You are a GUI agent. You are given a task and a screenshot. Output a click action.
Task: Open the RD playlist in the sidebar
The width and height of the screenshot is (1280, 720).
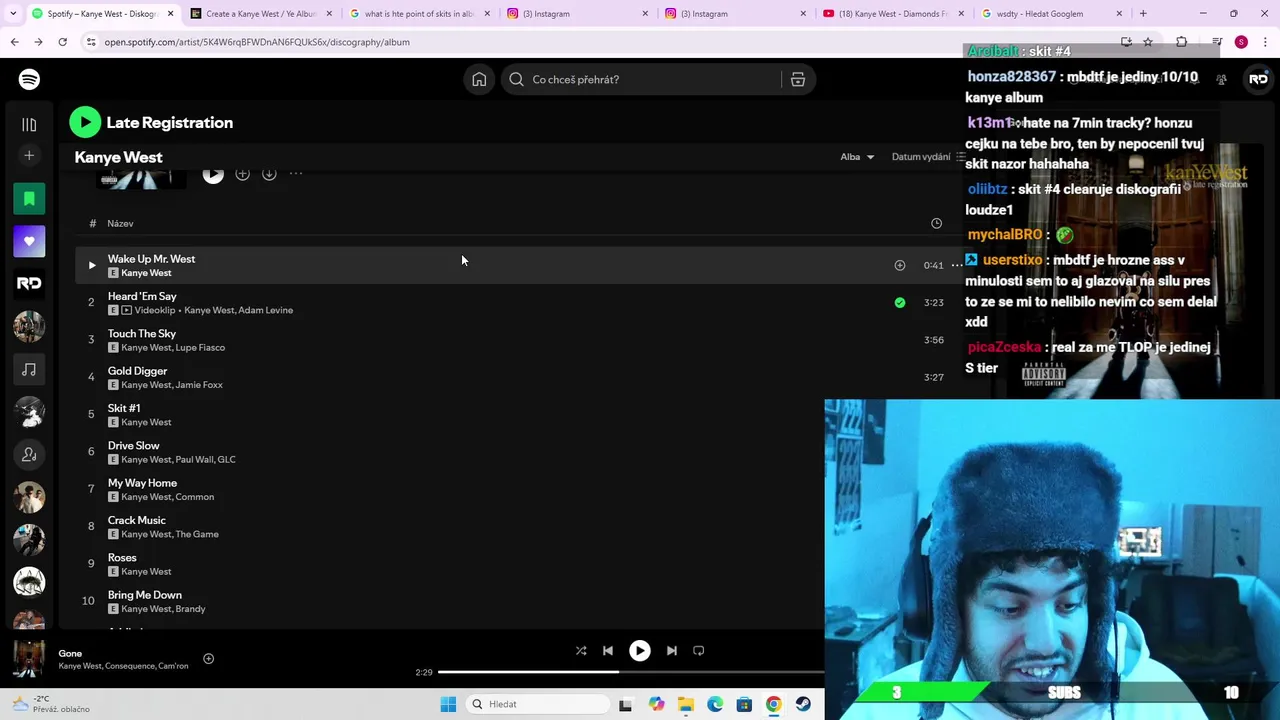tap(29, 284)
